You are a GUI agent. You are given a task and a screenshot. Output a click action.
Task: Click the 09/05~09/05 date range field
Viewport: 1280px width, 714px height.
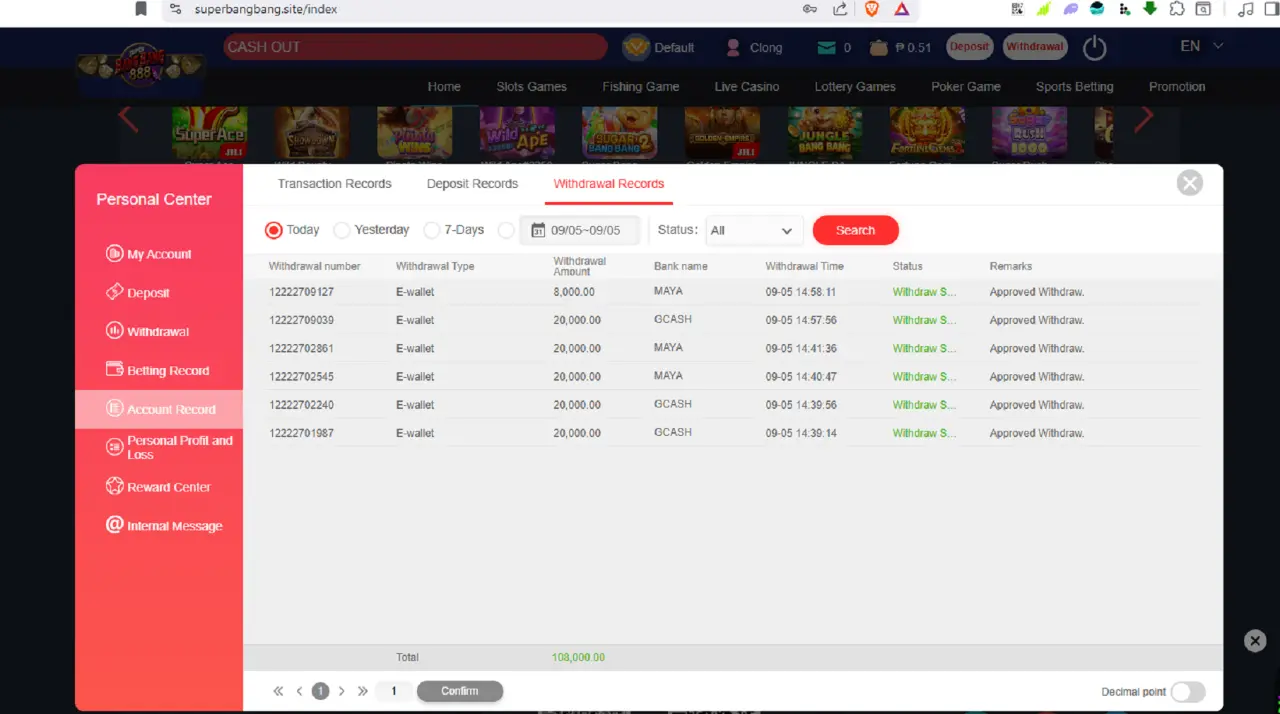point(580,230)
